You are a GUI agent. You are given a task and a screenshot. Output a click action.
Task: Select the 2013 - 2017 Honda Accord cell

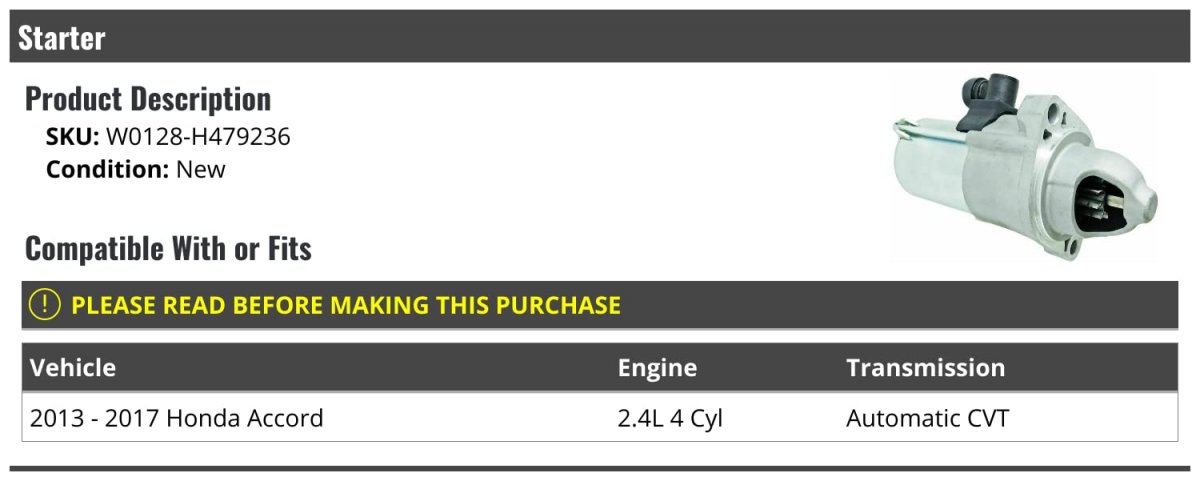tap(177, 418)
